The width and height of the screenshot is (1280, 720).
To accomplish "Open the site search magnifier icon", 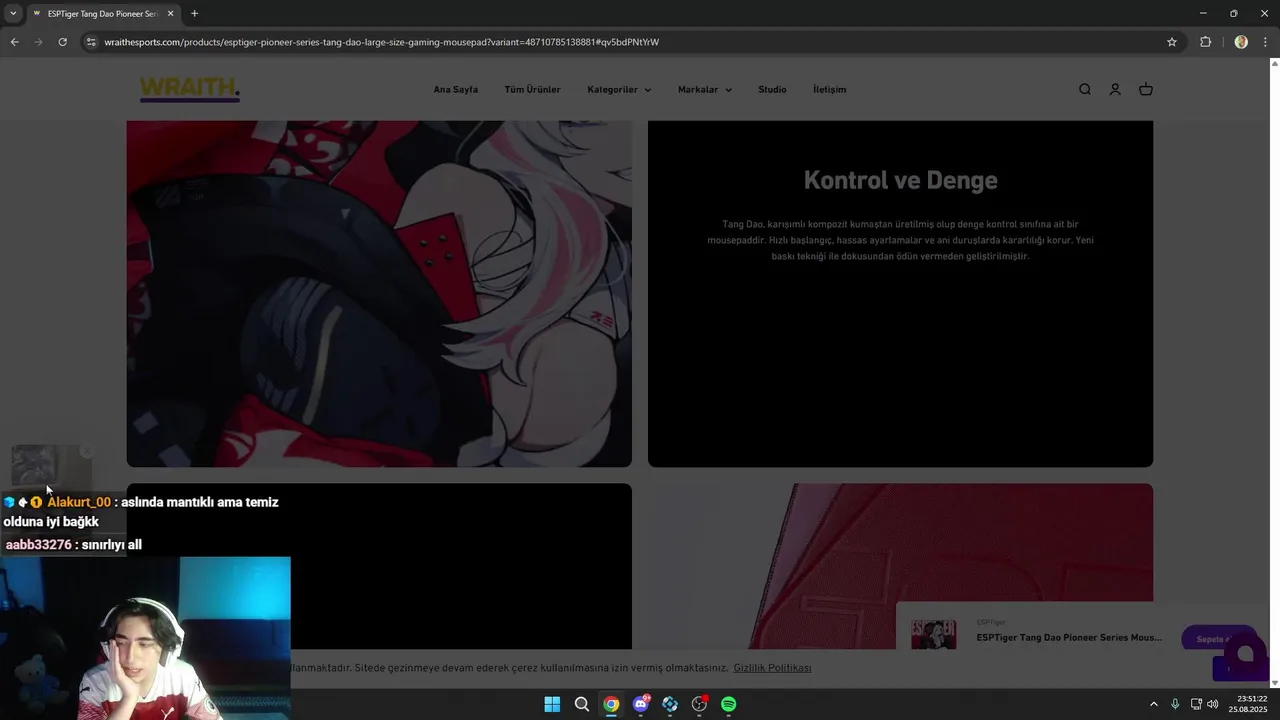I will point(1085,89).
